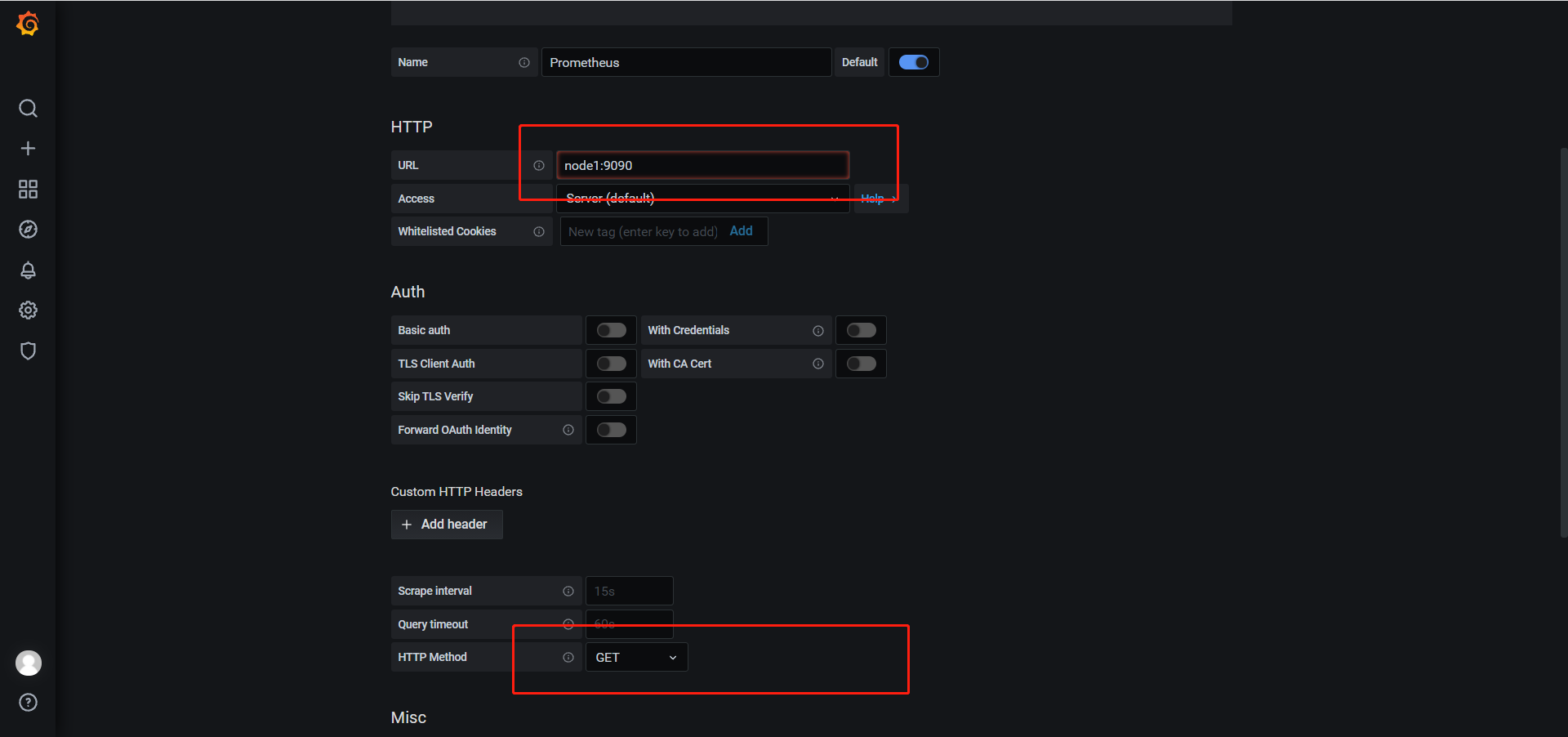Click the info icon beside Name
The height and width of the screenshot is (737, 1568).
point(524,62)
